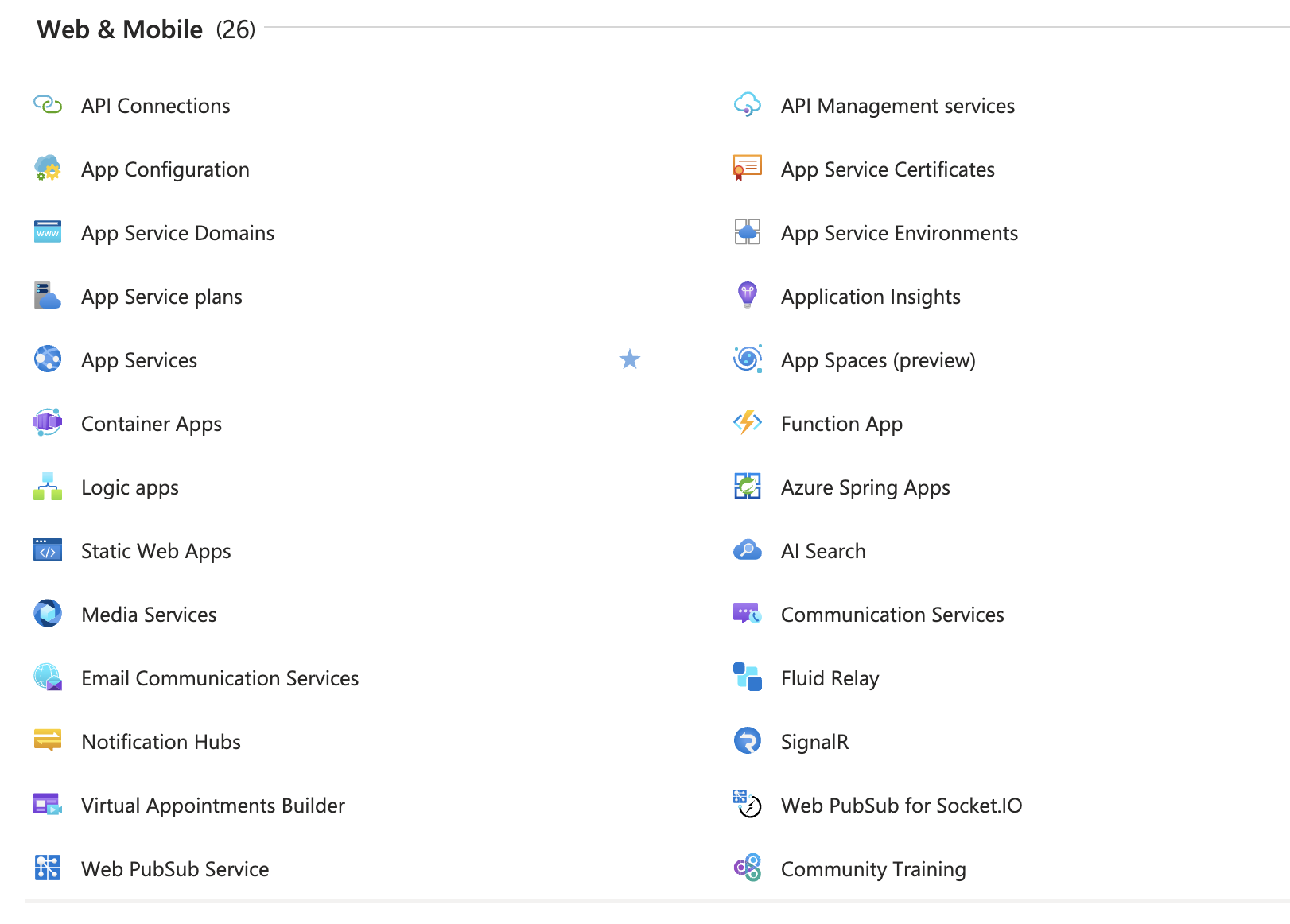The width and height of the screenshot is (1290, 924).
Task: Go to App Service Domains
Action: 178,233
